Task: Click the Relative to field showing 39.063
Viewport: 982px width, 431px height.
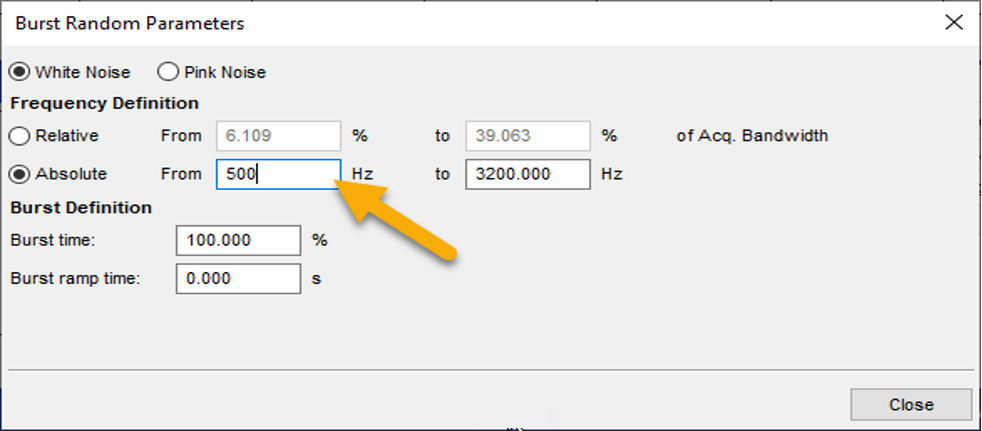Action: click(x=527, y=135)
